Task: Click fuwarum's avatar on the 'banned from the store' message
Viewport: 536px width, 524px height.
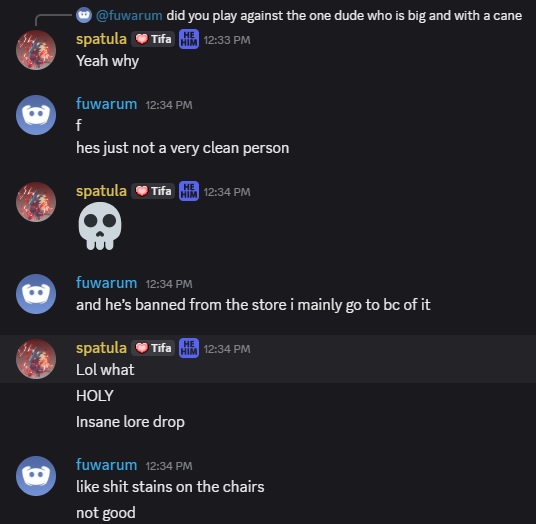Action: [36, 294]
